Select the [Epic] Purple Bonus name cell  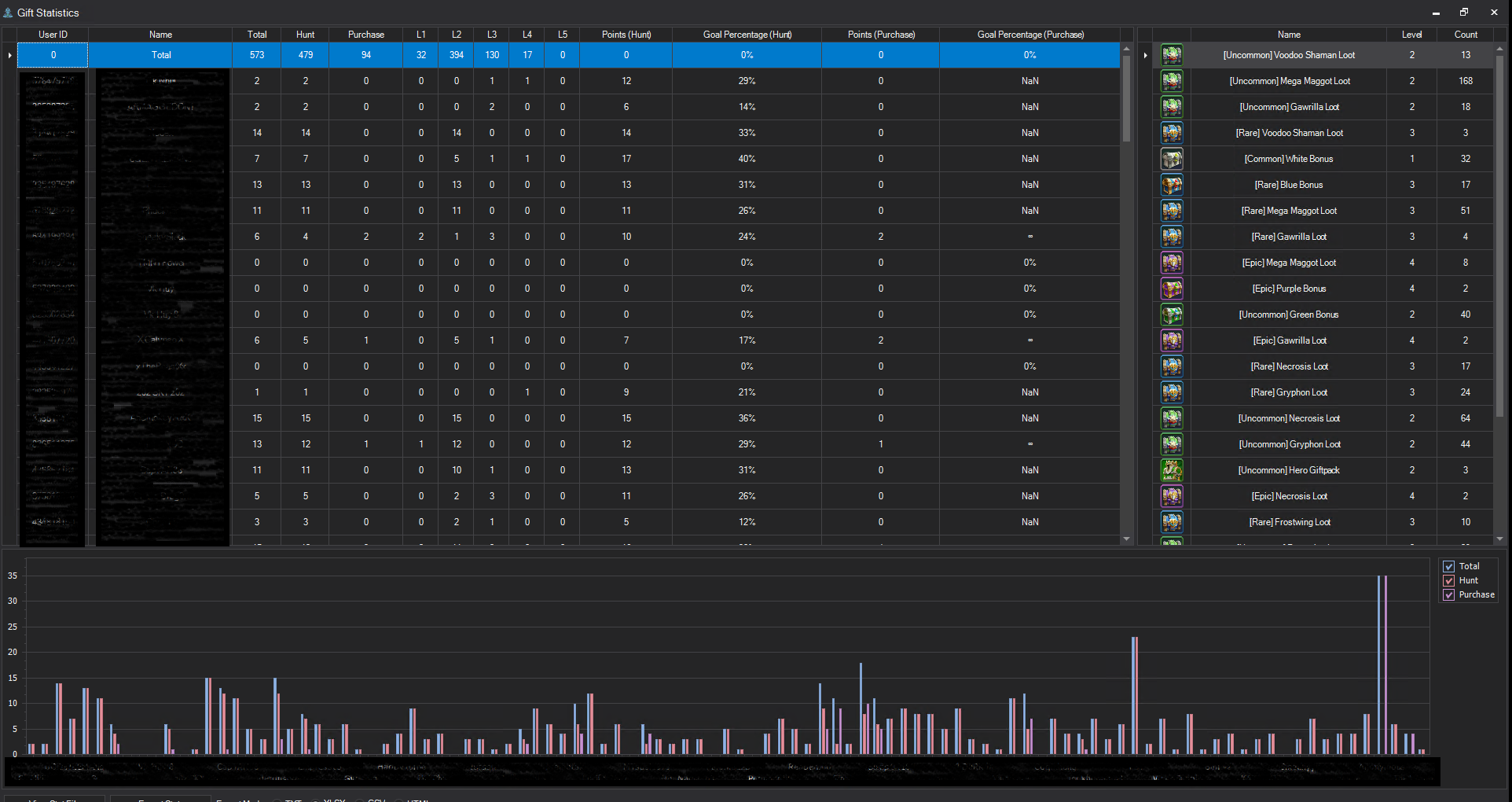coord(1290,289)
